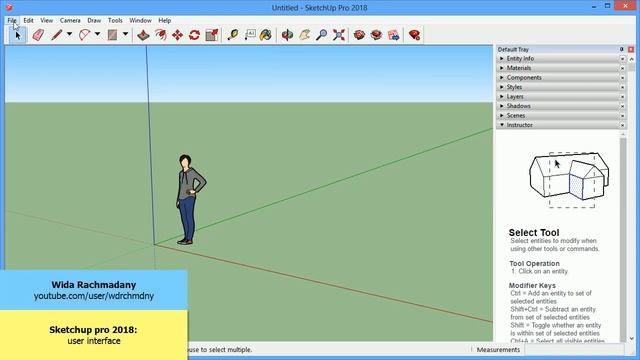Activate the Push/Pull tool
The image size is (640, 360).
tap(143, 35)
